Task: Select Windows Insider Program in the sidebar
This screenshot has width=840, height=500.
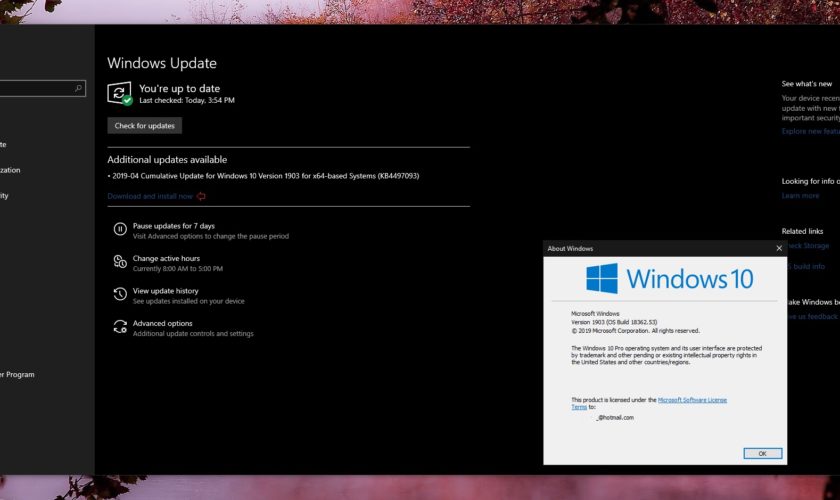Action: coord(18,375)
